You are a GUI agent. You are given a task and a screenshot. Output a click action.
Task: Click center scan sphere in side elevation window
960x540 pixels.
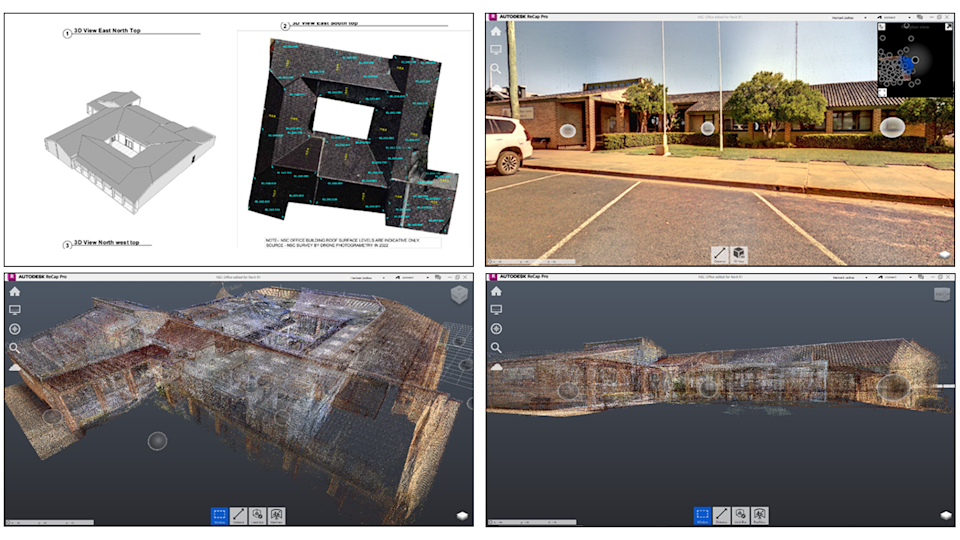coord(708,388)
